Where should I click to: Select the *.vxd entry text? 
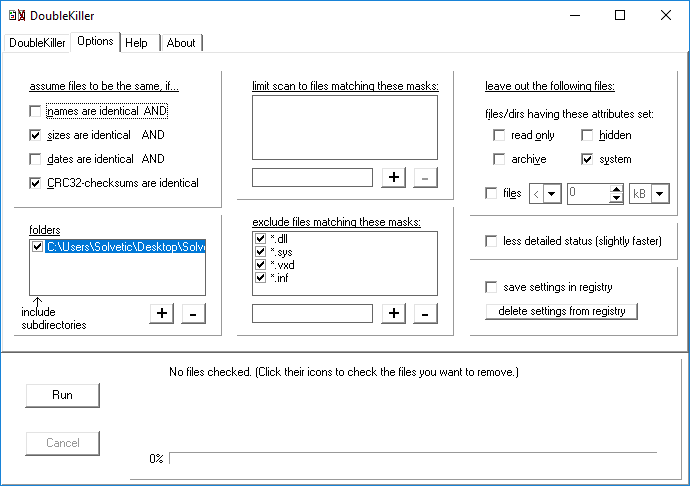coord(282,265)
